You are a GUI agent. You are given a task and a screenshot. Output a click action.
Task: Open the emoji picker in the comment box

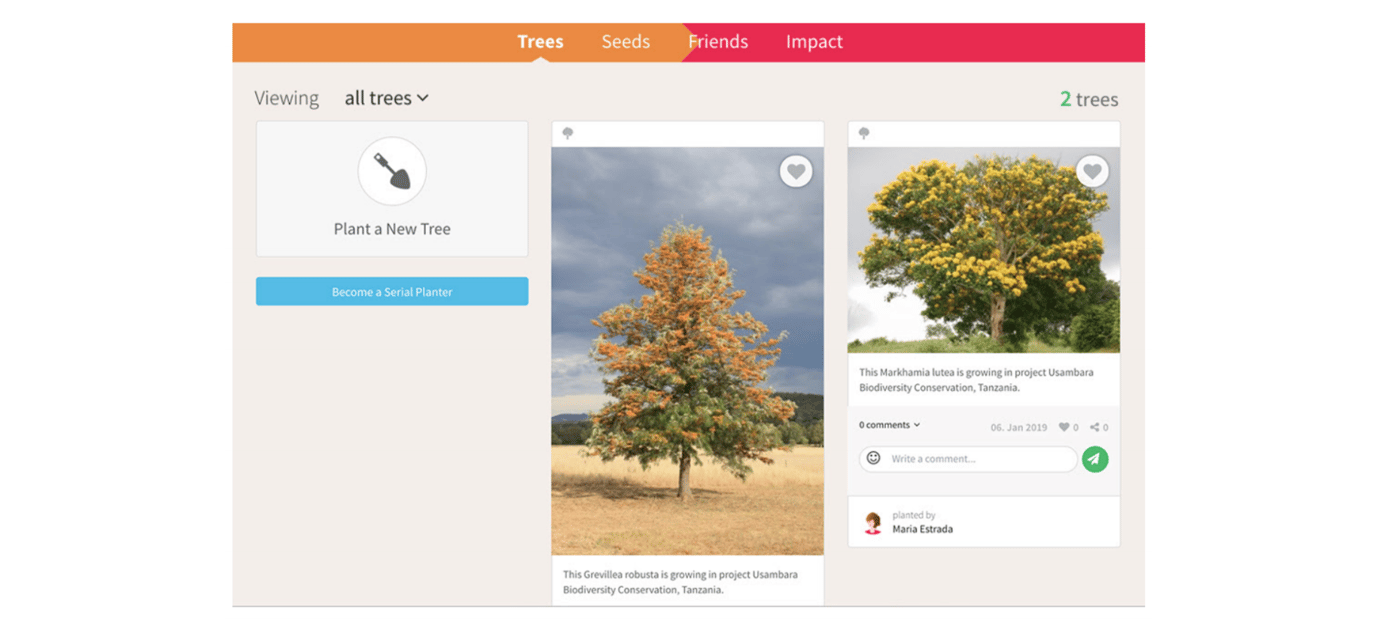coord(872,459)
